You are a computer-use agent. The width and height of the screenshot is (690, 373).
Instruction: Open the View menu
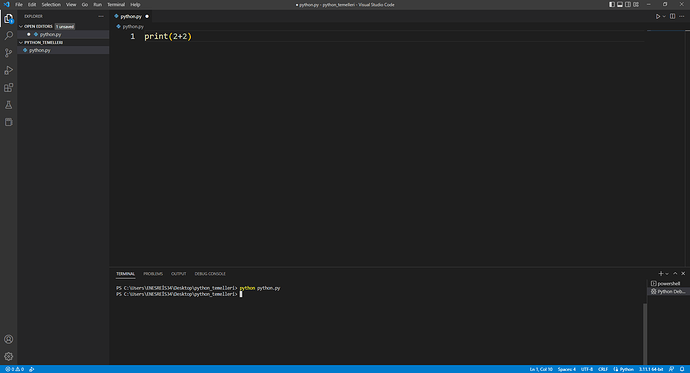click(71, 4)
